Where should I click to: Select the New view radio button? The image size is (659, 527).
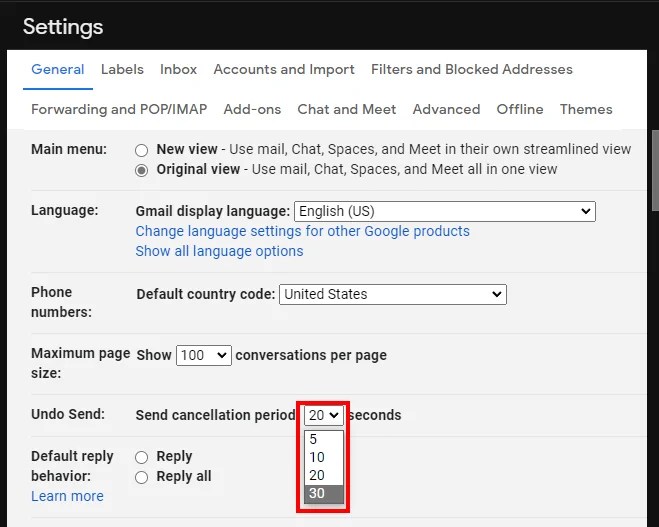(142, 150)
